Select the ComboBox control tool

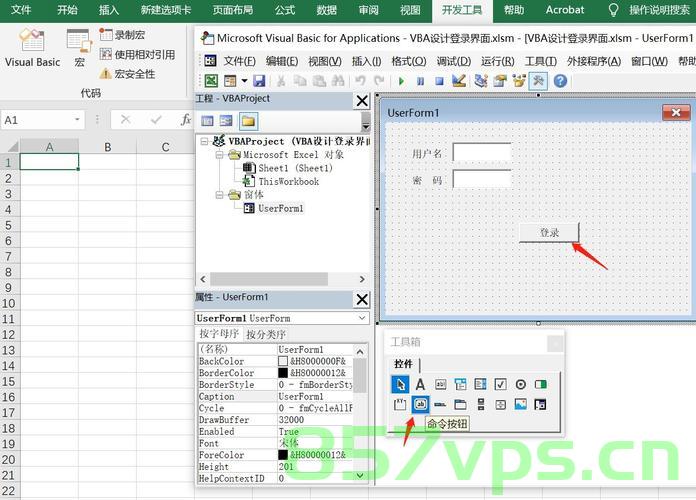point(460,385)
